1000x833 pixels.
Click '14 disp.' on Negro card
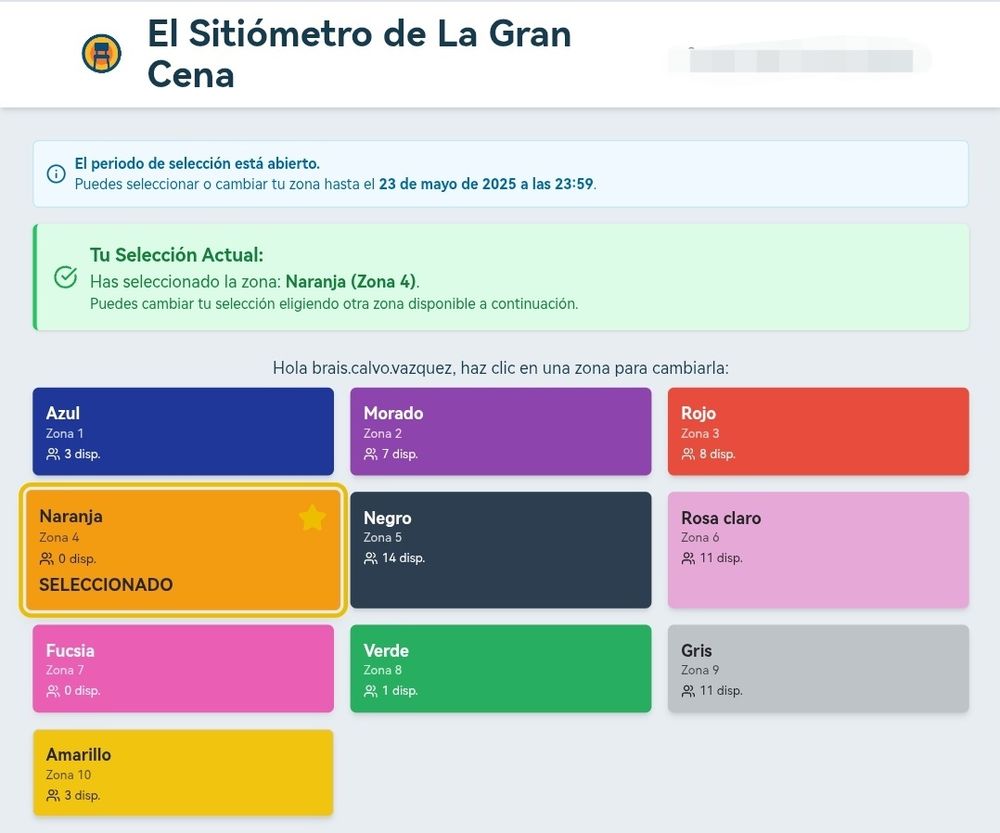tap(403, 558)
